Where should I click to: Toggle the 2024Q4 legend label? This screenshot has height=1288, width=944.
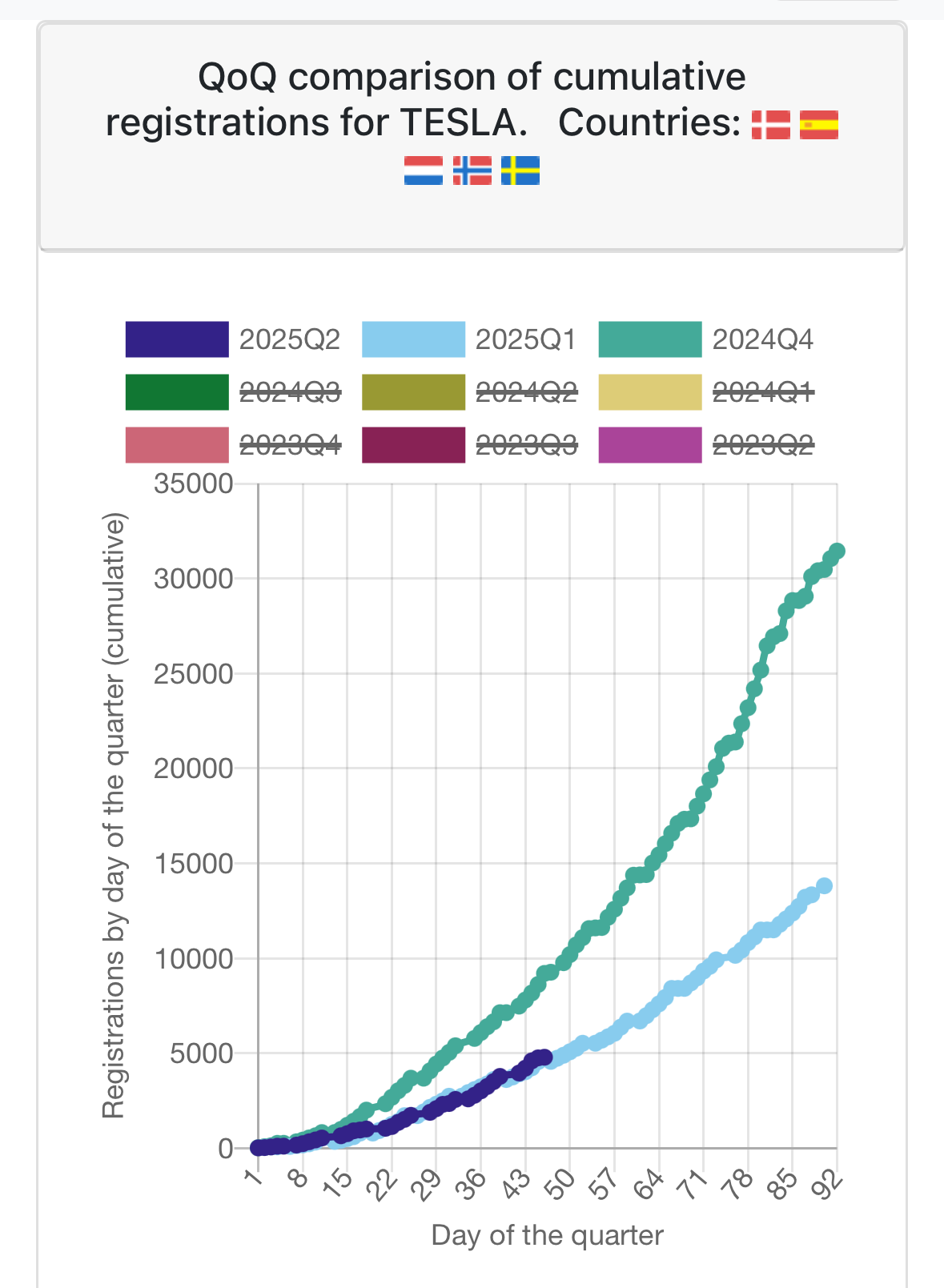(763, 339)
